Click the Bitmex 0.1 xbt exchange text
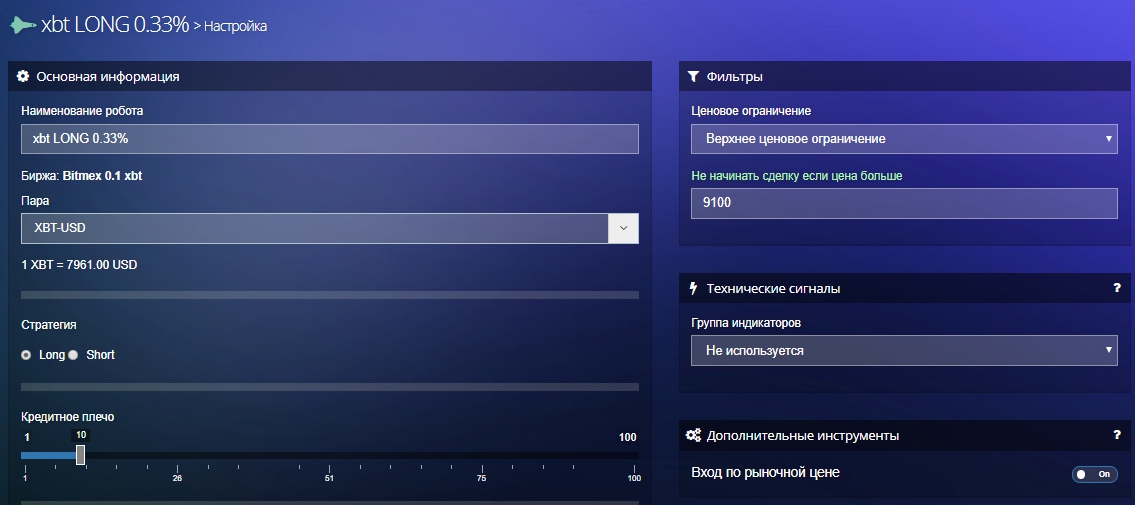 pos(102,176)
